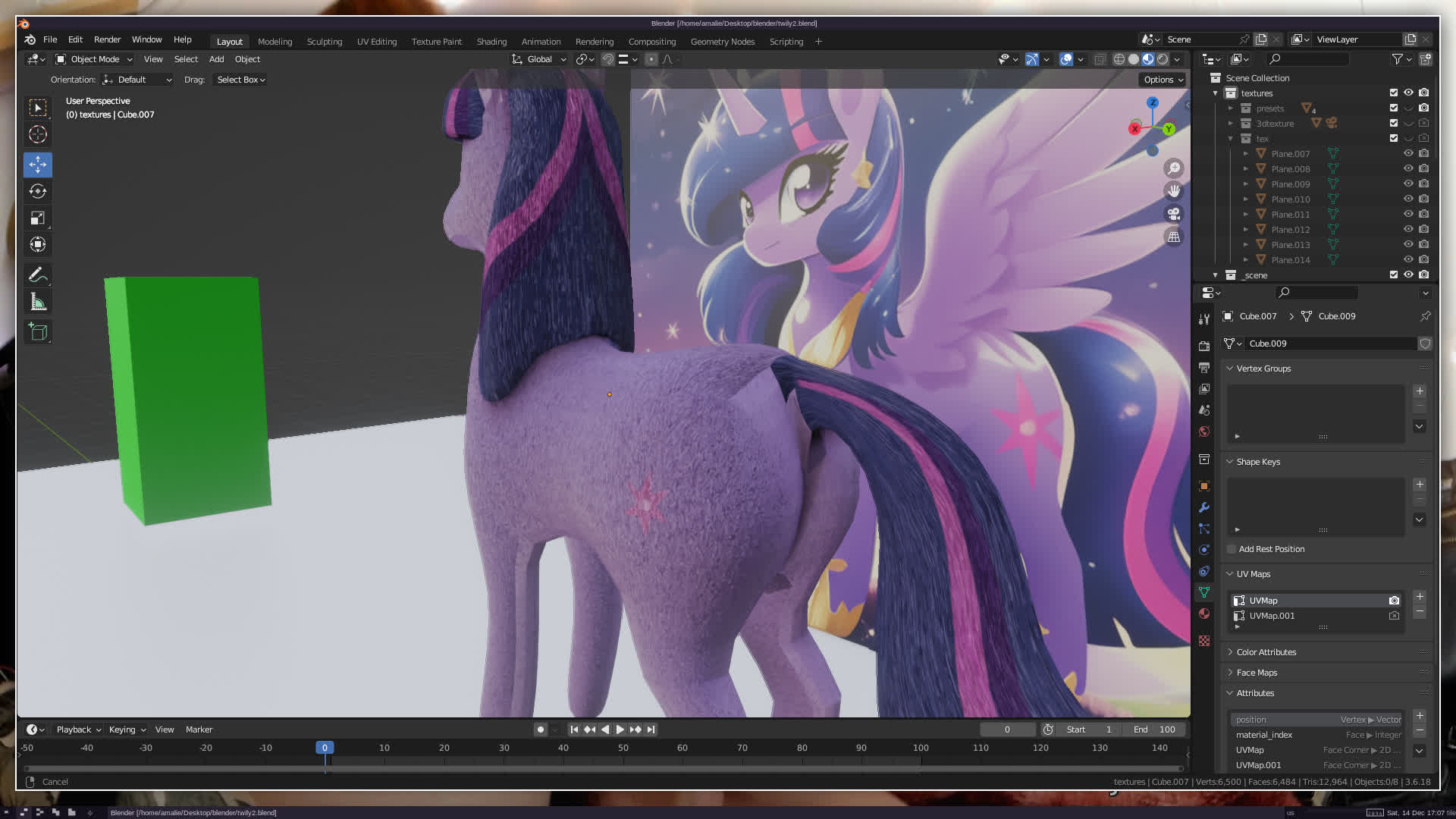Click the camera view icon
Image resolution: width=1456 pixels, height=819 pixels.
1174,214
